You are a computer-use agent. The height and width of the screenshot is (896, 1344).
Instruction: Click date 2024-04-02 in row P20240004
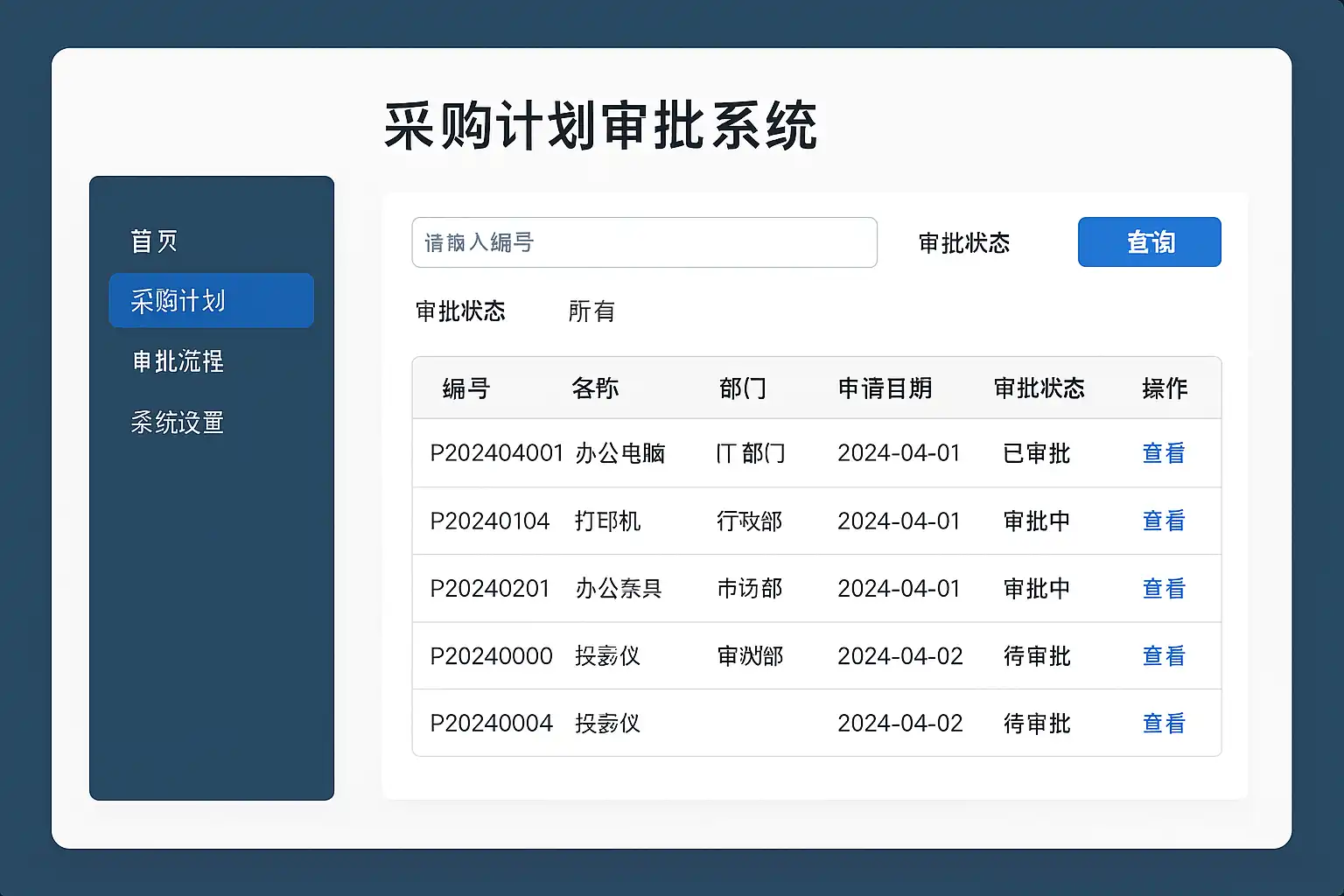click(x=899, y=723)
